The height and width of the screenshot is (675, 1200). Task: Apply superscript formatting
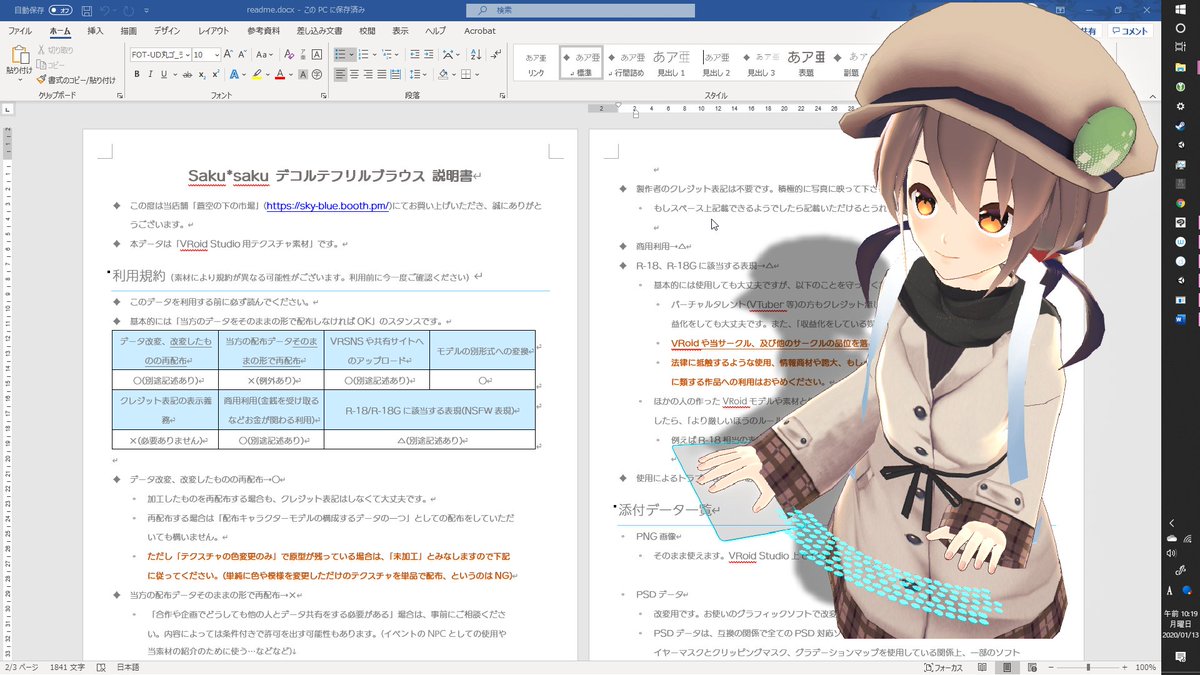point(216,75)
